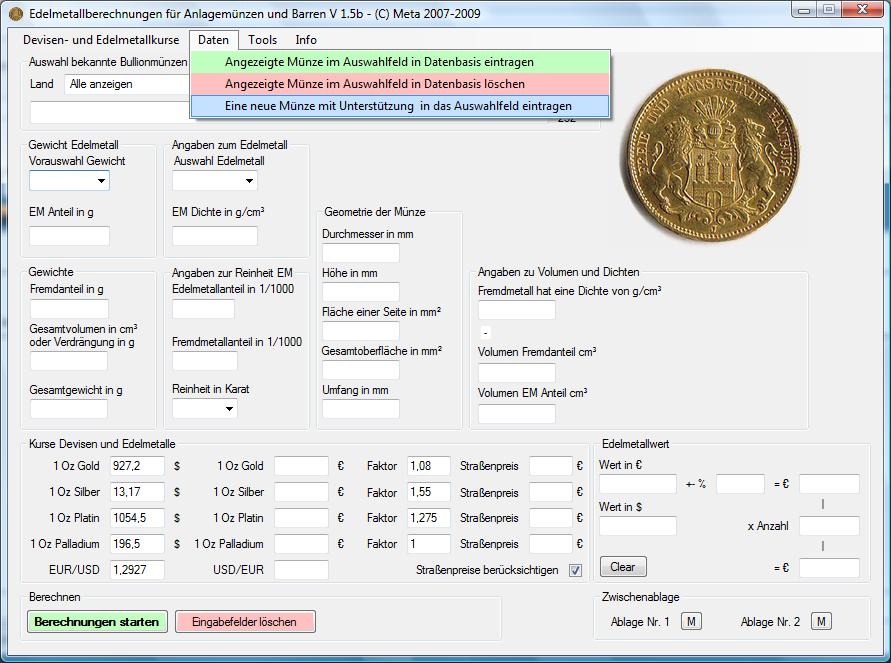
Task: Click the app coin icon in title bar
Action: [x=15, y=13]
